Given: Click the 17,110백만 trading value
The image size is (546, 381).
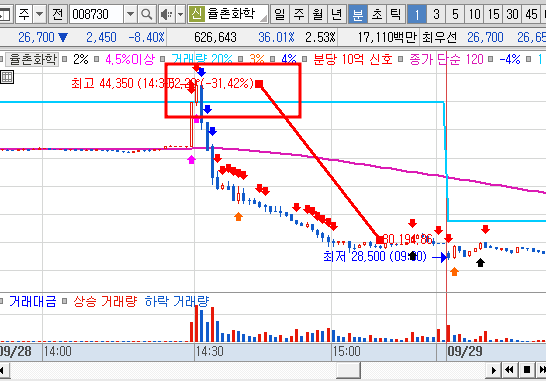Looking at the screenshot, I should pos(387,37).
